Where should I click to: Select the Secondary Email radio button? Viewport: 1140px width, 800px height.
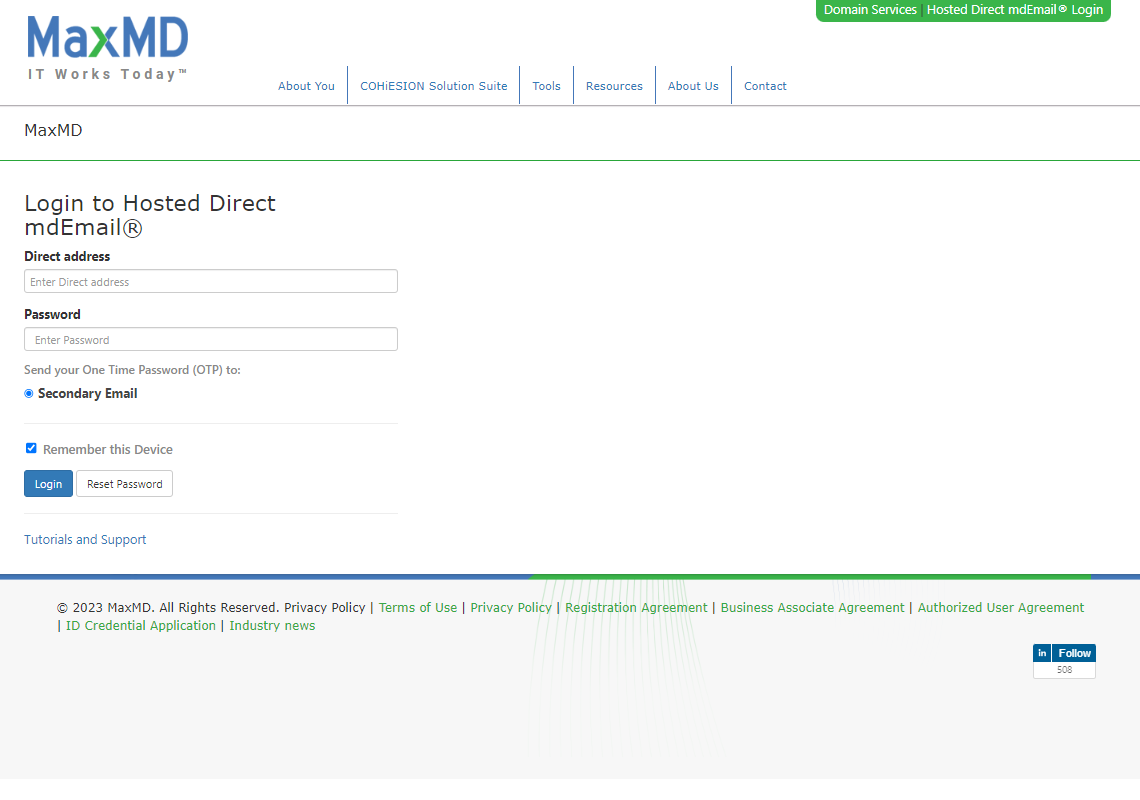click(29, 394)
